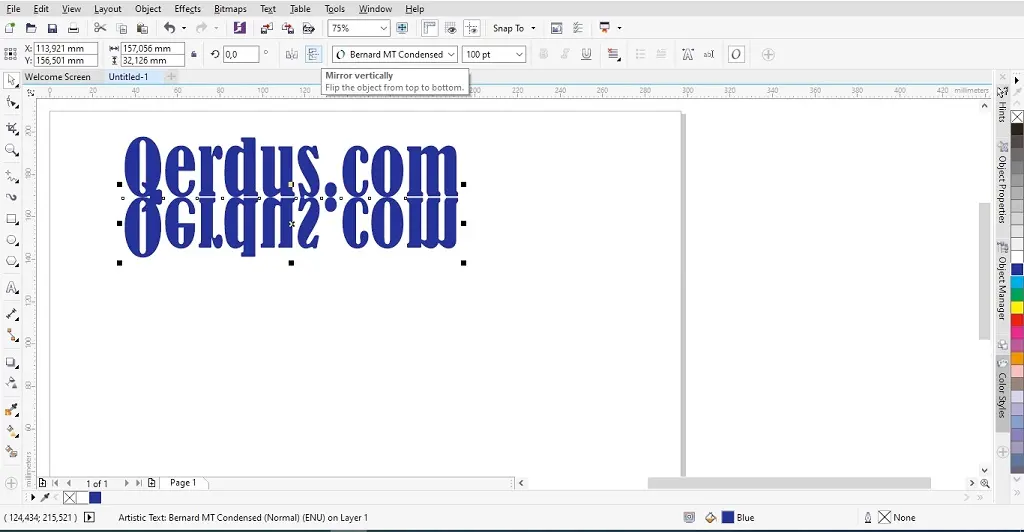Toggle underline formatting
This screenshot has height=532, width=1024.
[586, 54]
